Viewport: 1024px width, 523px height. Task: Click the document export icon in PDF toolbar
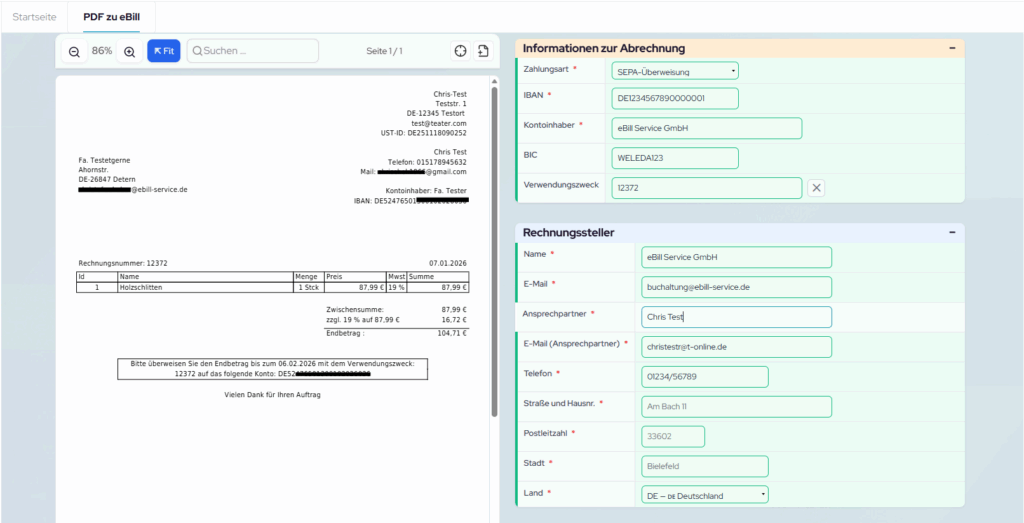coord(483,51)
